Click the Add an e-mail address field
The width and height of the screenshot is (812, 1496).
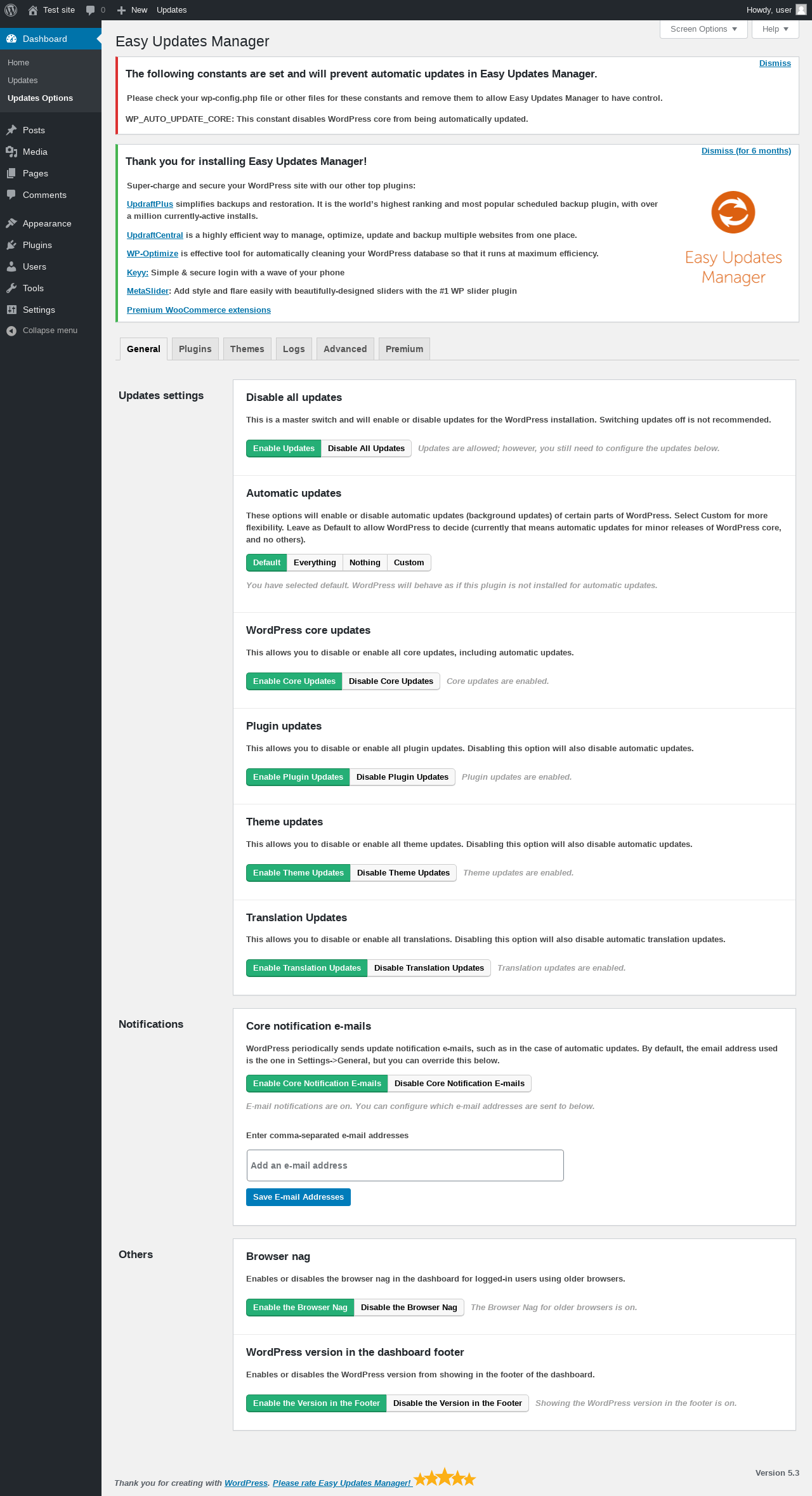pyautogui.click(x=405, y=1165)
